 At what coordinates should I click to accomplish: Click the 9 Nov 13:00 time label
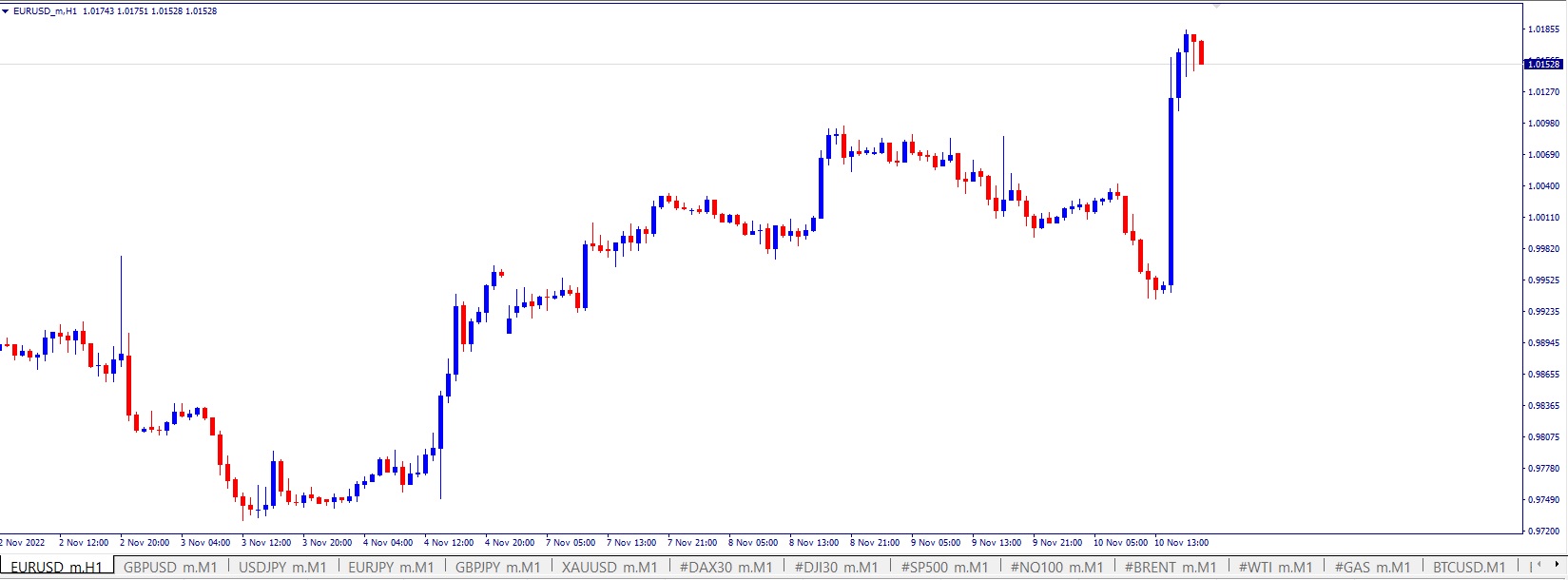pyautogui.click(x=997, y=543)
